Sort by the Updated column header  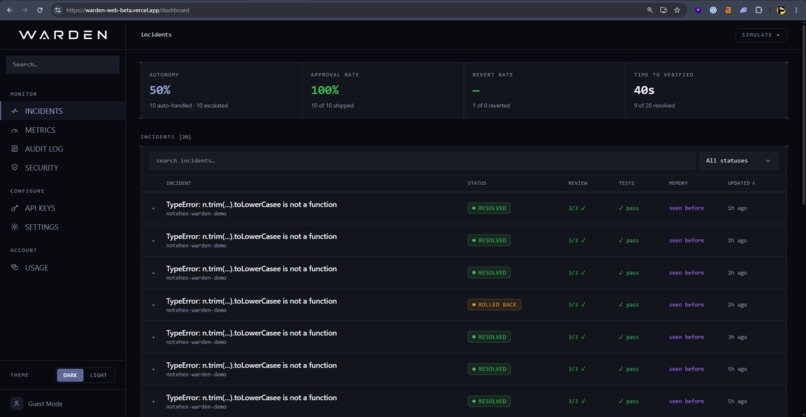(x=741, y=183)
